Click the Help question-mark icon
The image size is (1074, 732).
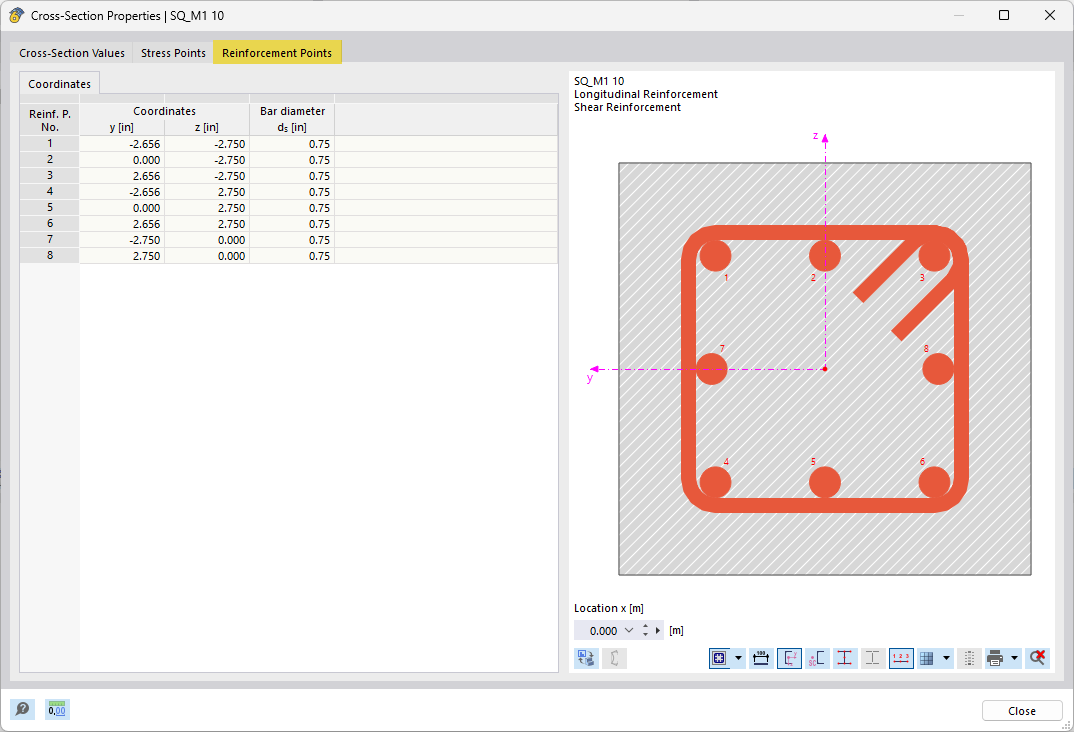[x=22, y=709]
